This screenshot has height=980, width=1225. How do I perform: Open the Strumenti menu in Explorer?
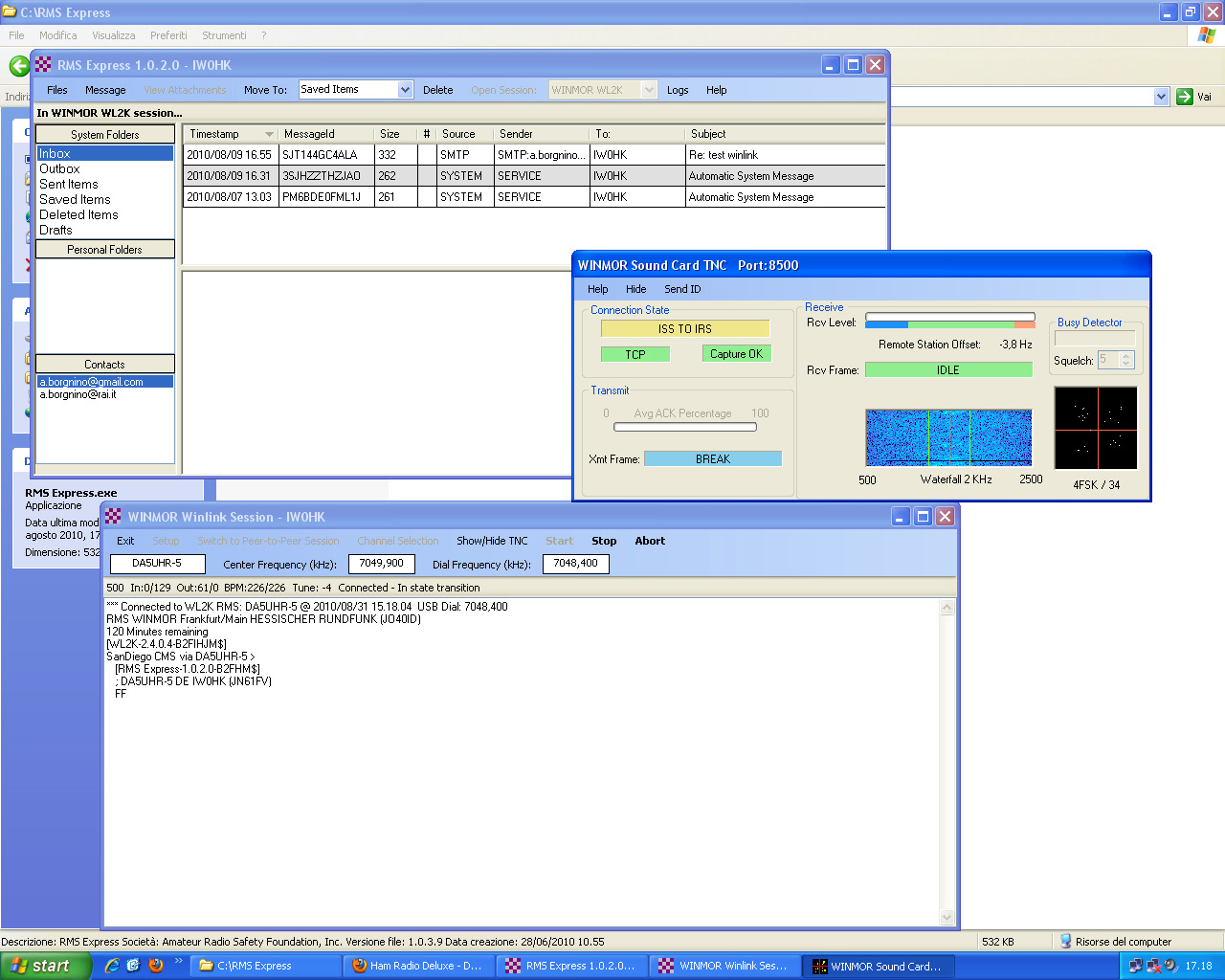224,35
